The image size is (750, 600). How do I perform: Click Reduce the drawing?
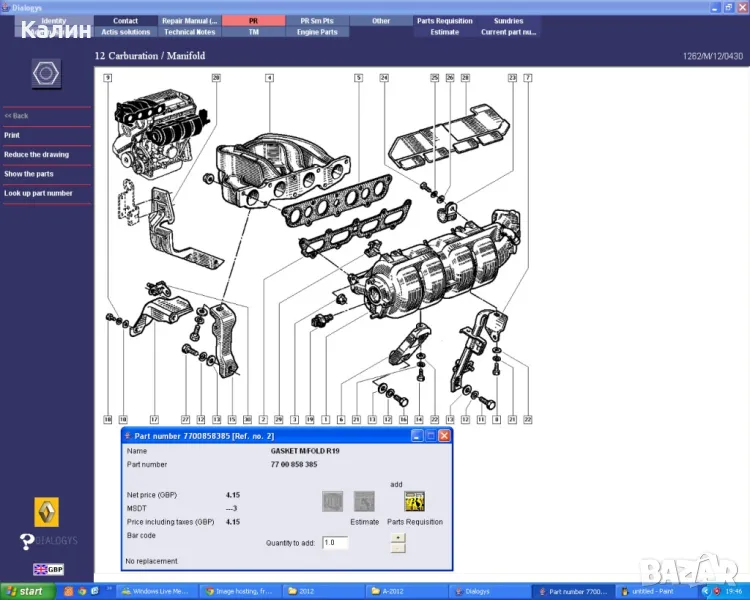click(x=36, y=155)
